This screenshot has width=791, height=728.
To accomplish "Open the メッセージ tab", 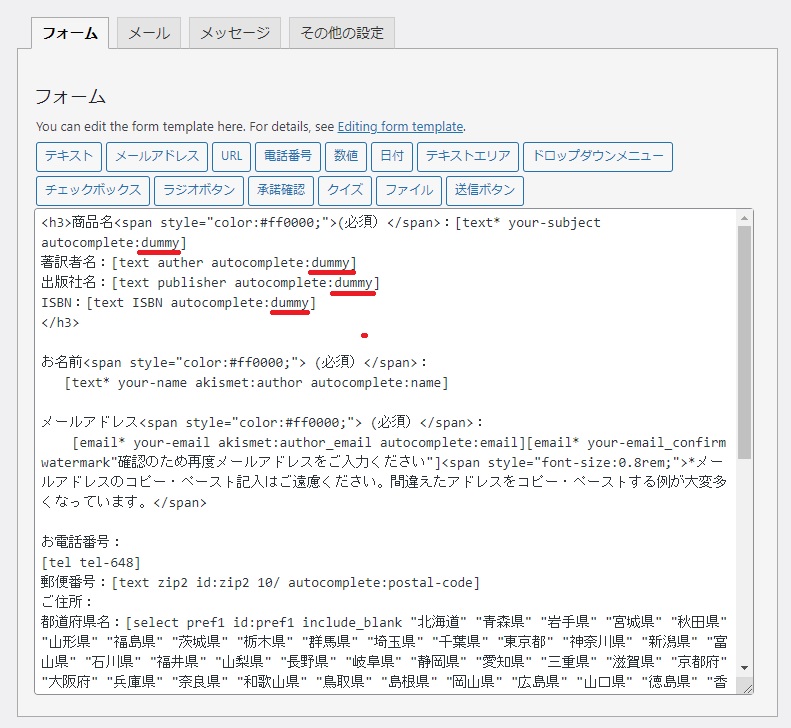I will pyautogui.click(x=234, y=33).
